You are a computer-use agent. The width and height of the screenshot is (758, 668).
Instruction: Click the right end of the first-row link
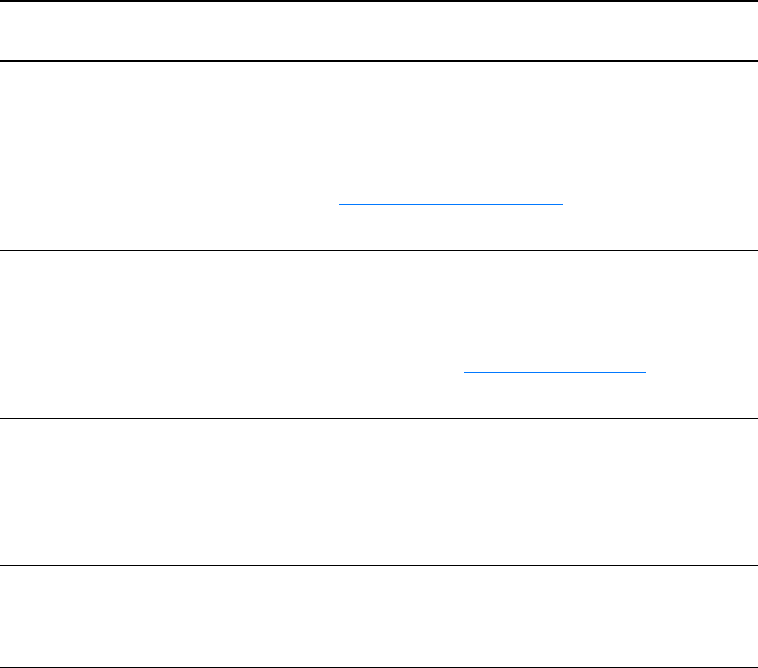(x=562, y=203)
